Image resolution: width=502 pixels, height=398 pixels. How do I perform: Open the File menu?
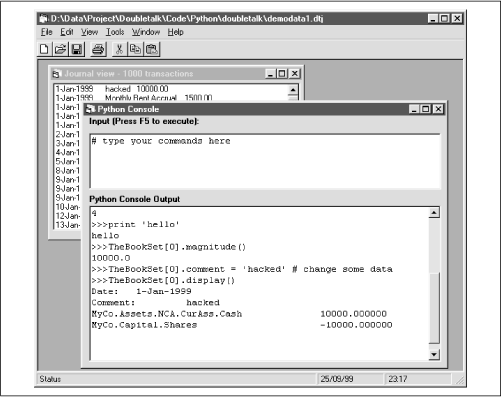coord(47,32)
